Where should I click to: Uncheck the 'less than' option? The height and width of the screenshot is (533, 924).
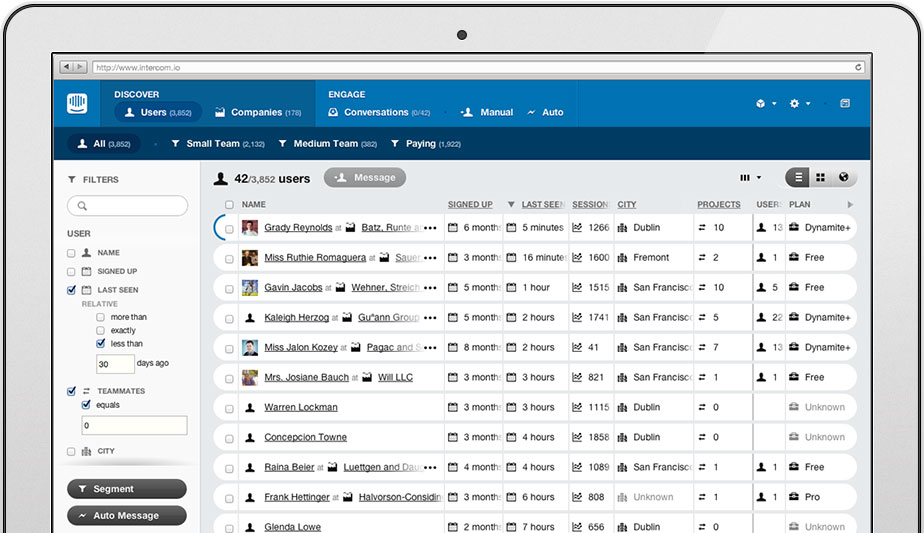[x=100, y=344]
